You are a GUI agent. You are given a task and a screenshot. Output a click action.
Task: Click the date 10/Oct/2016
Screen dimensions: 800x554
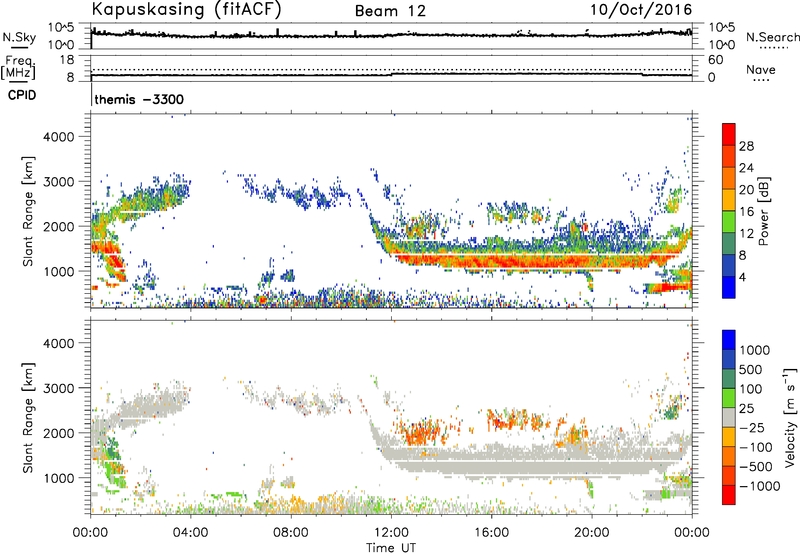pyautogui.click(x=641, y=10)
